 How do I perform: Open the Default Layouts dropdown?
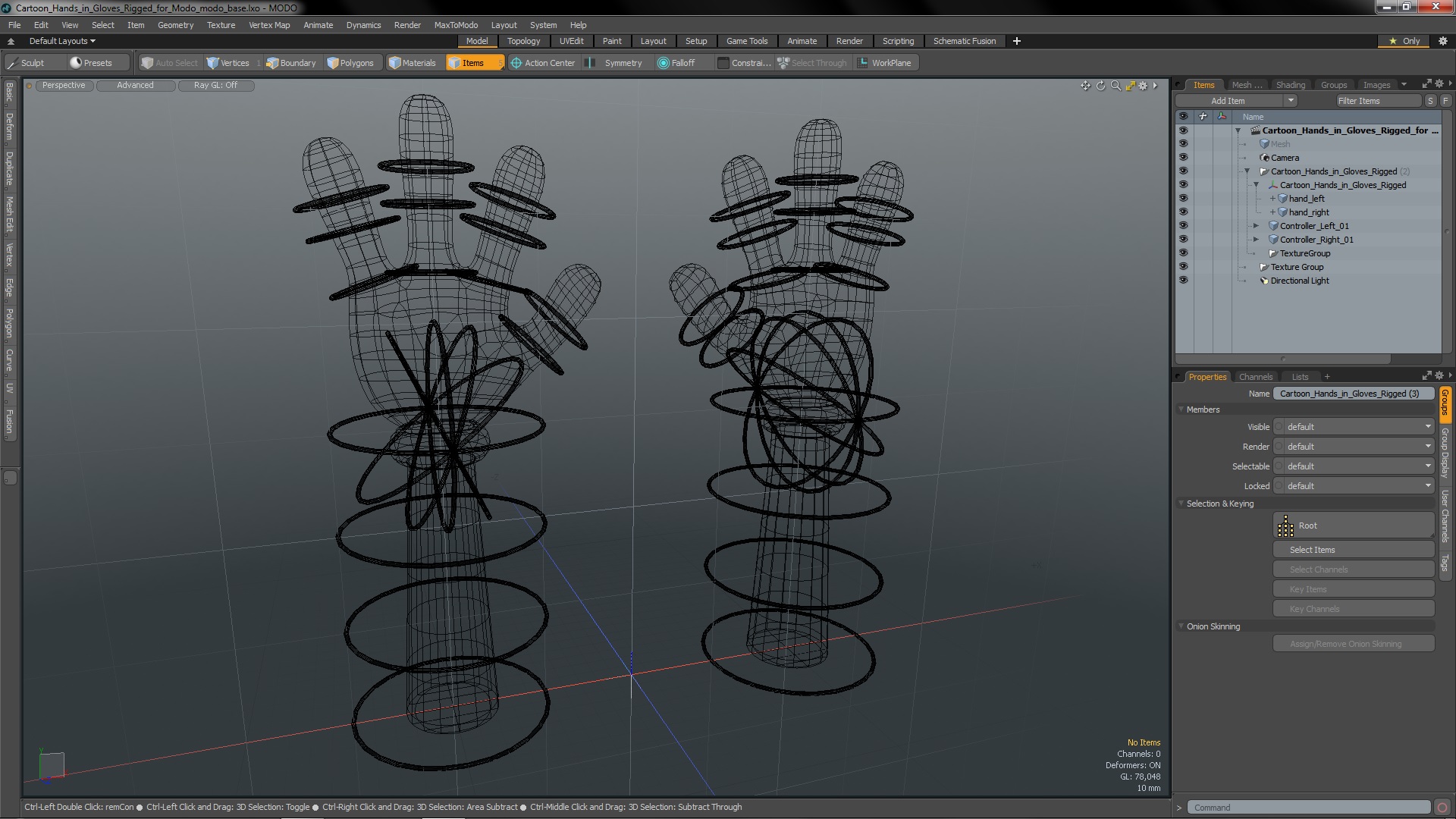[62, 41]
